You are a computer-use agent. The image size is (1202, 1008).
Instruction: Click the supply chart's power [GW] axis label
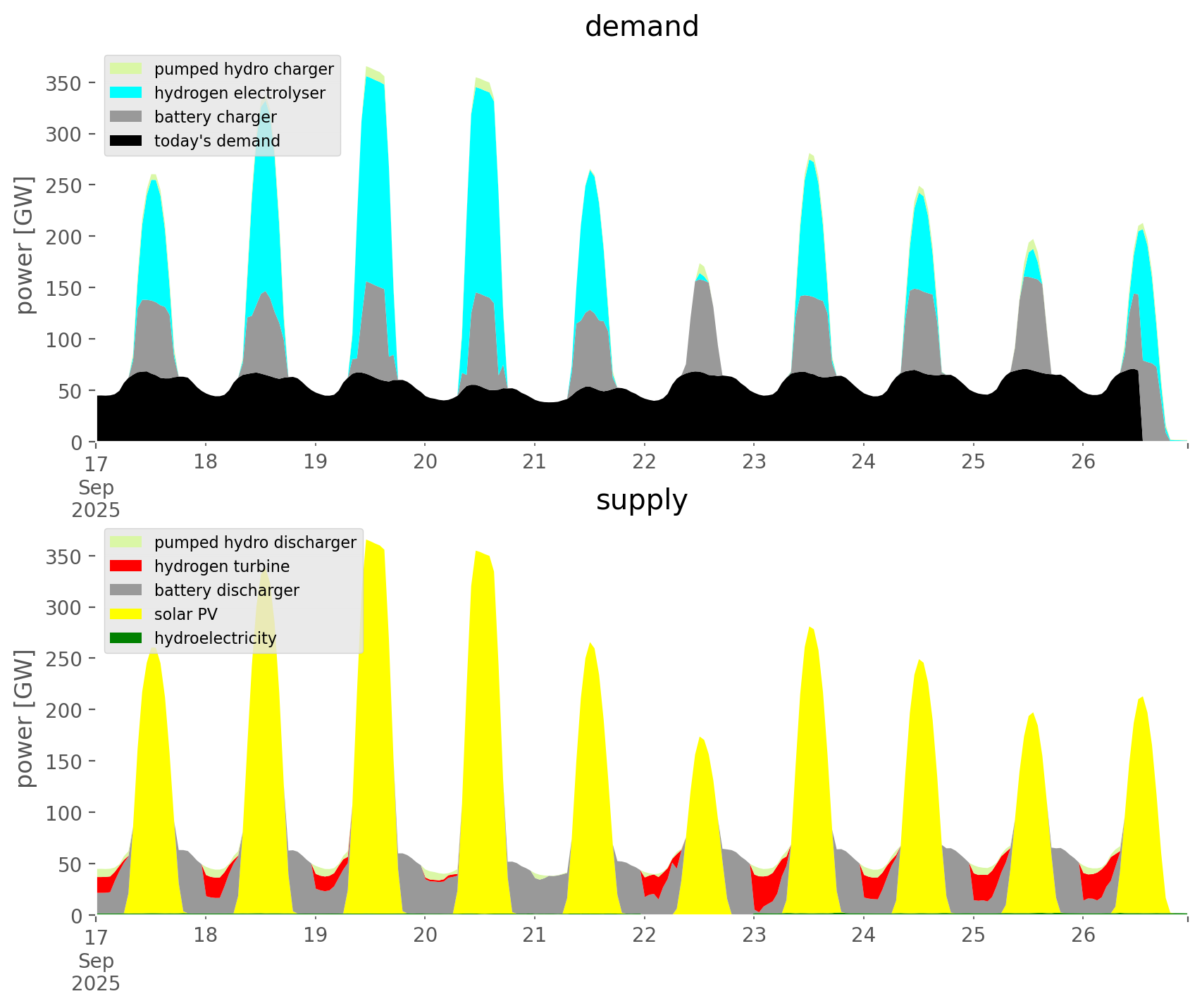coord(25,718)
